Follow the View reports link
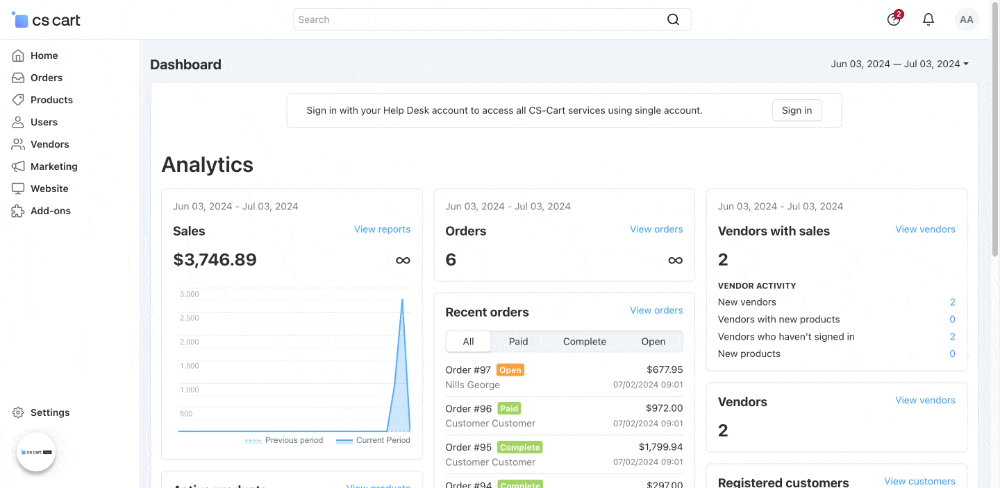1000x488 pixels. [x=382, y=229]
